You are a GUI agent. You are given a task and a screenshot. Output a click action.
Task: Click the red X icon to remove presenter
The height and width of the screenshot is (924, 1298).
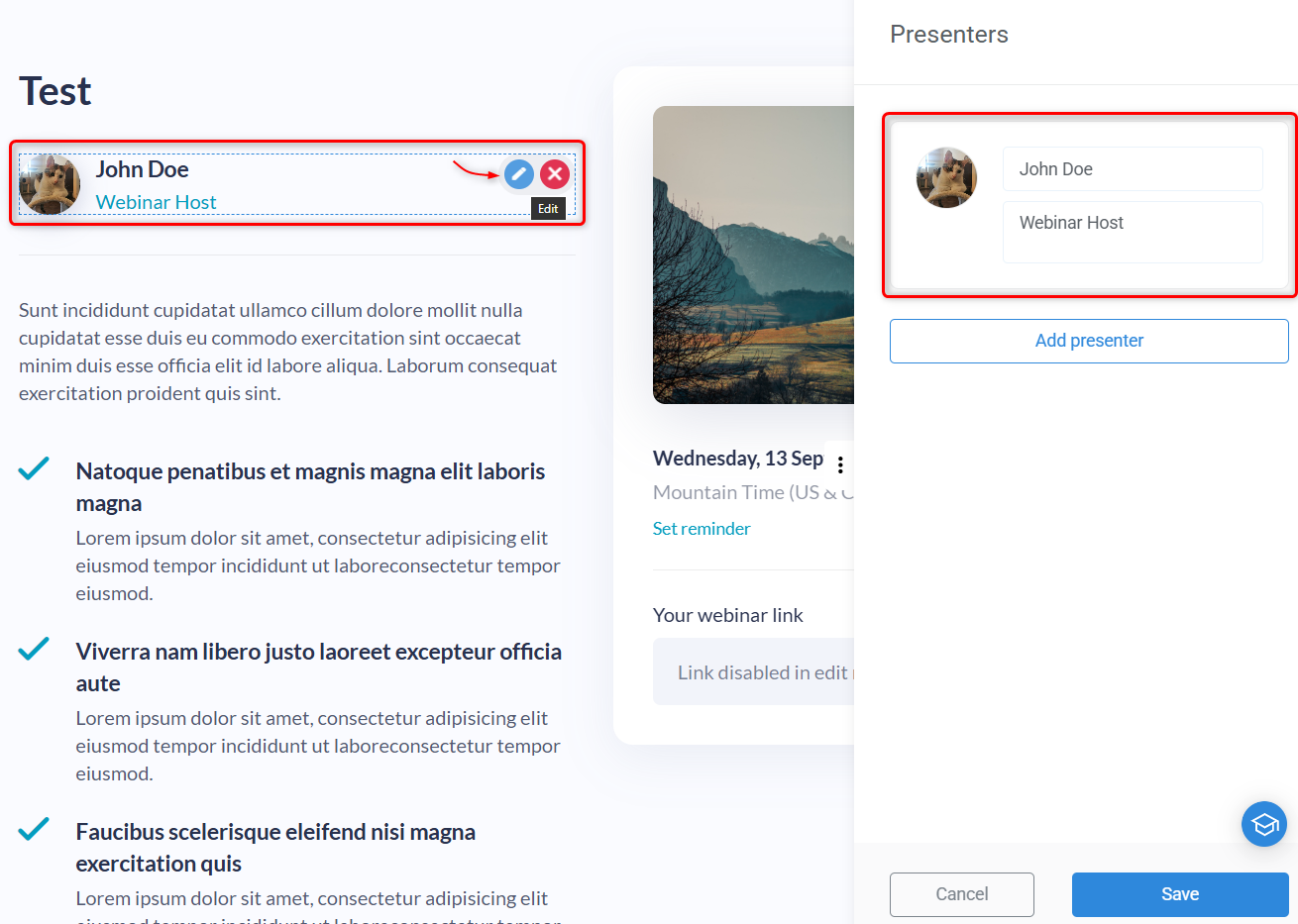[x=554, y=174]
